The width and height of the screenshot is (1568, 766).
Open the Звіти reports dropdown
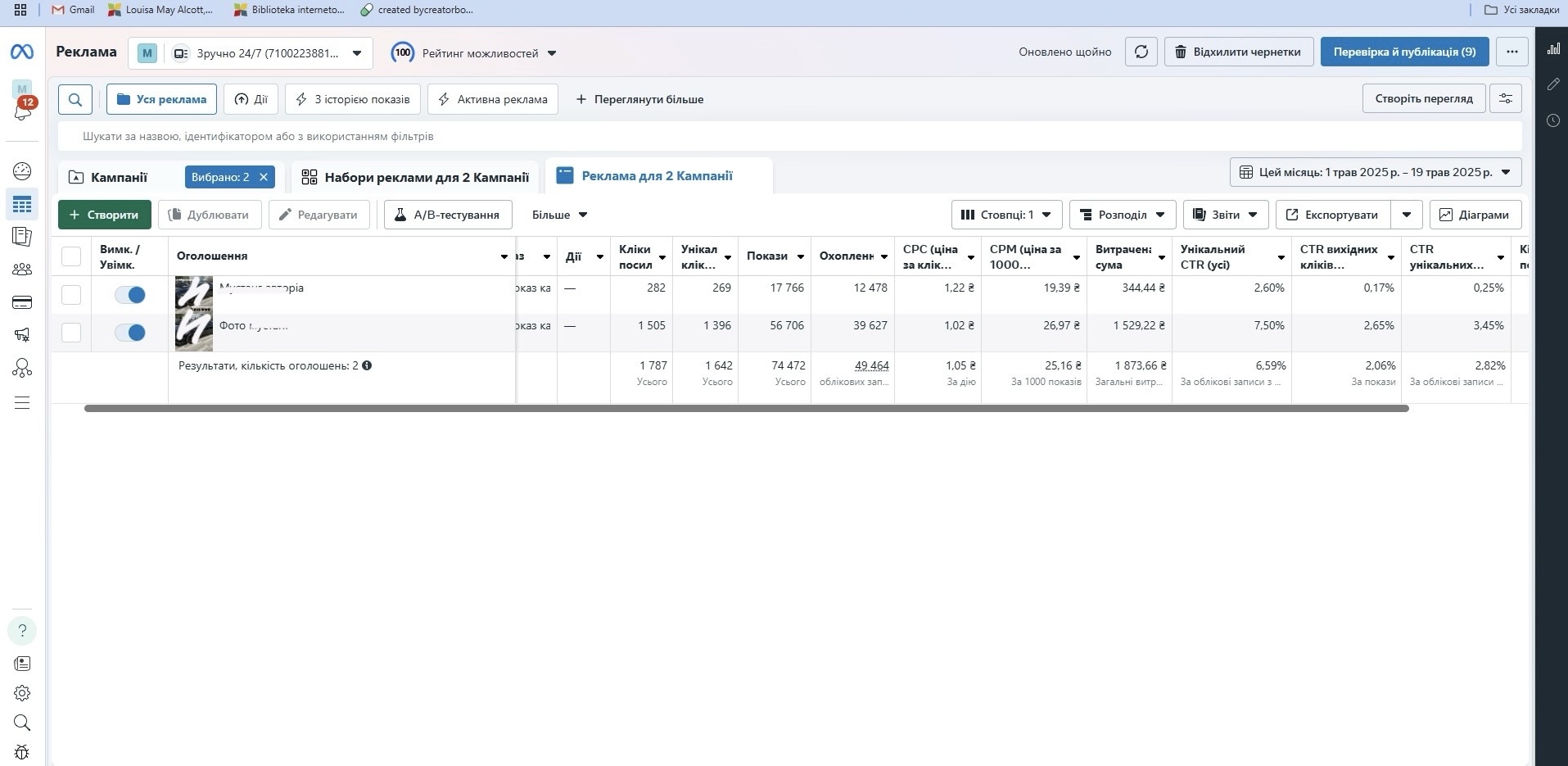[x=1226, y=215]
